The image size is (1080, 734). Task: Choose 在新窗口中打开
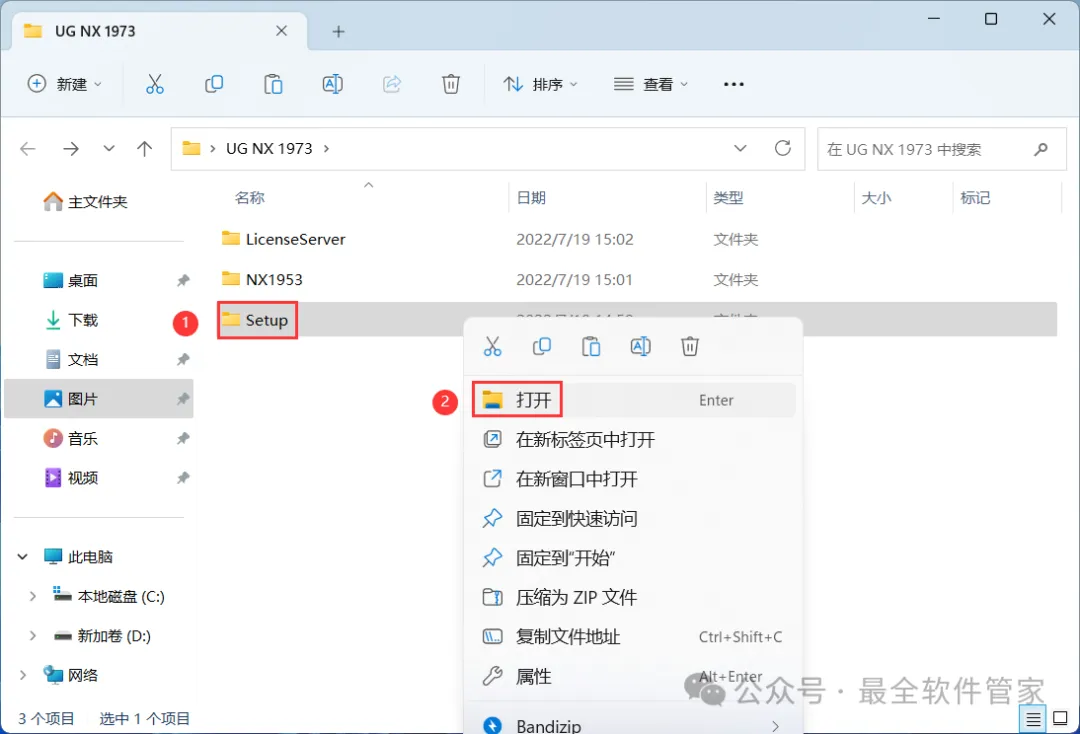pos(633,479)
